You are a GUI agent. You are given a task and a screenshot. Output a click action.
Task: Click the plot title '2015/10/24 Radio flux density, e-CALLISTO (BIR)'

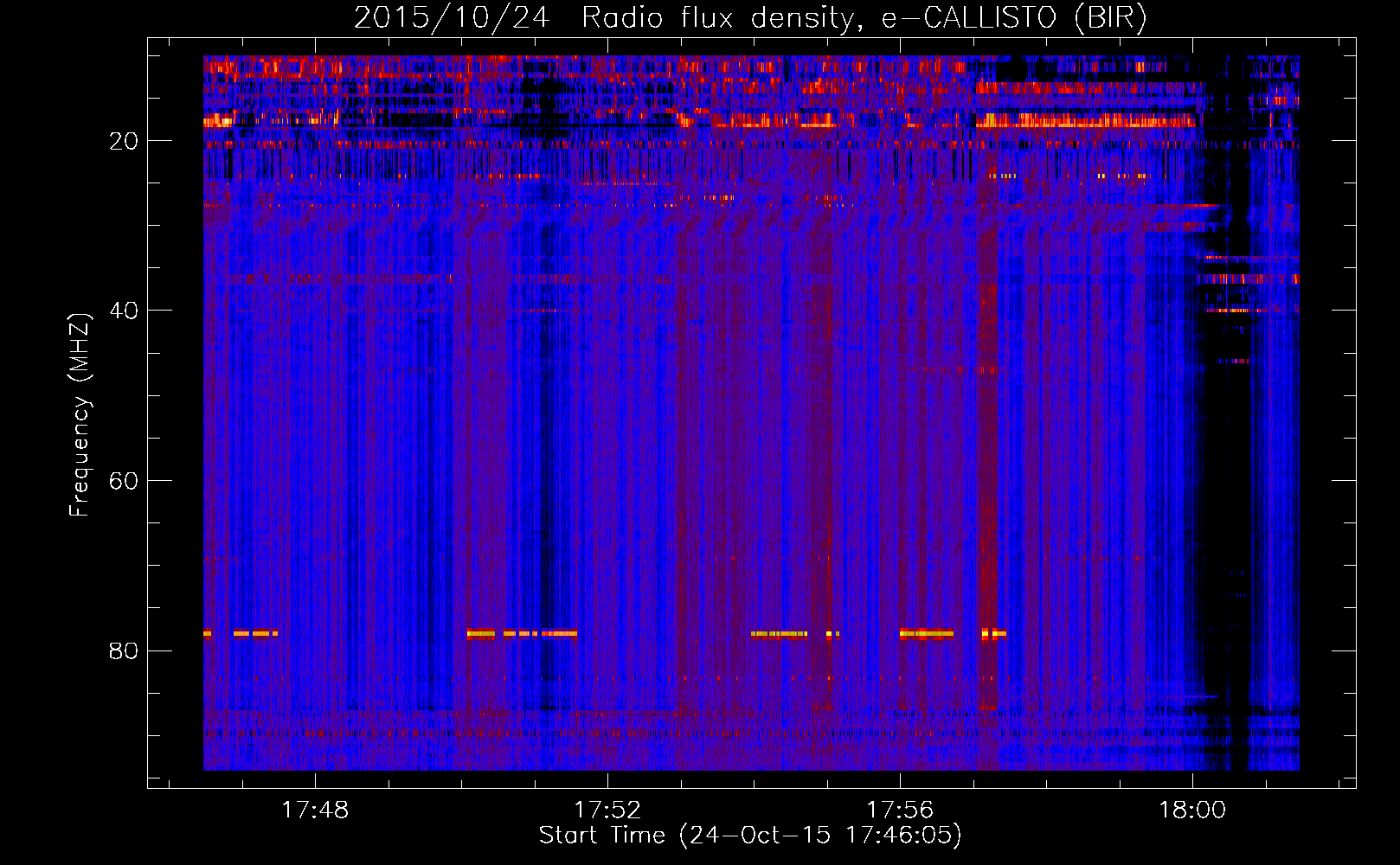[750, 17]
